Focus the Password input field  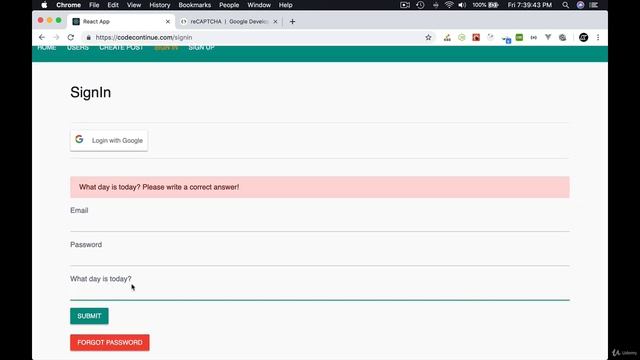pos(320,257)
